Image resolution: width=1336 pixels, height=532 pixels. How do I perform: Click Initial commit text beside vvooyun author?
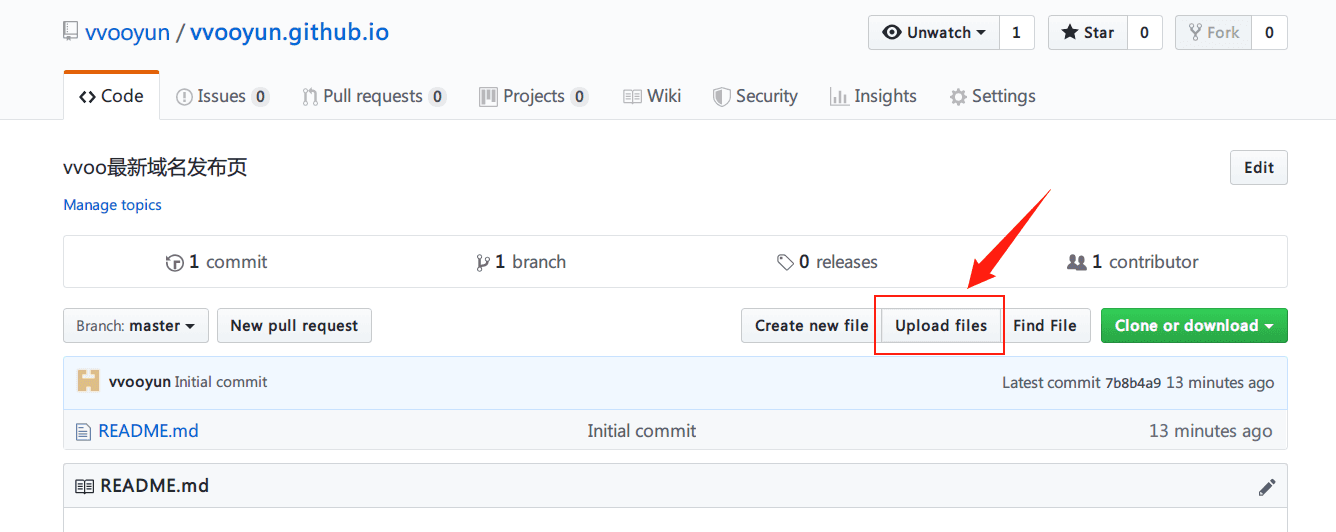coord(221,382)
